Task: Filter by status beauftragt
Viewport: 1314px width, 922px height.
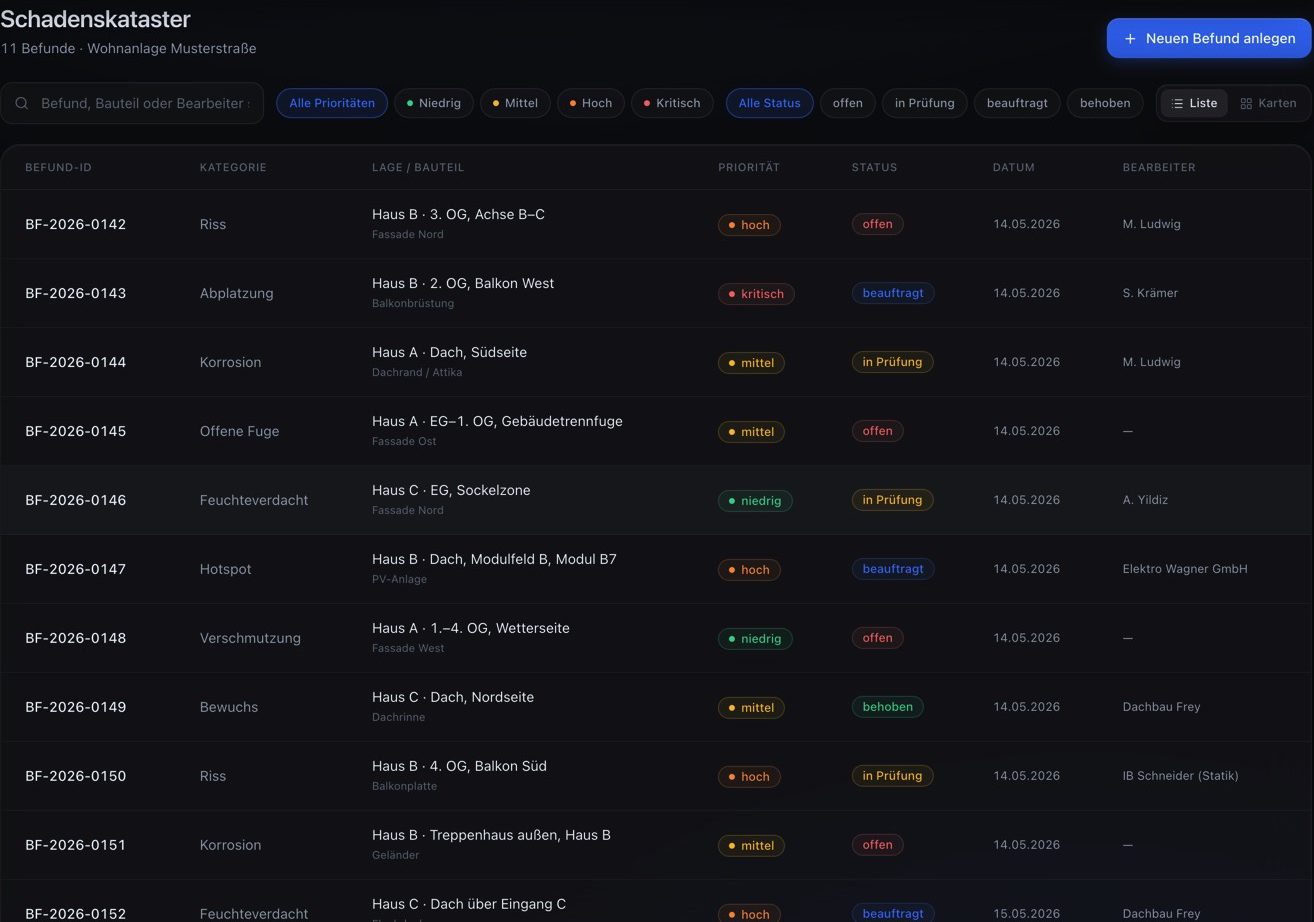Action: pos(1017,103)
